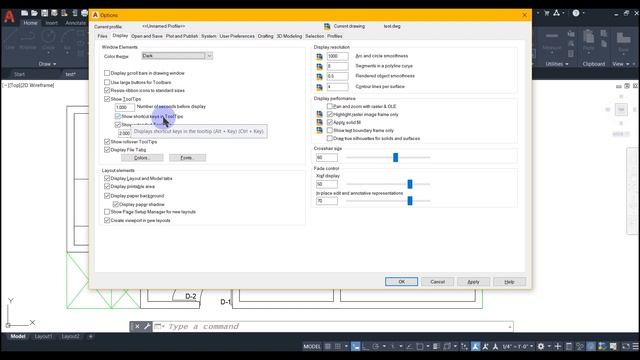
Task: Toggle Show rollover ToolTips checkbox
Action: 107,142
